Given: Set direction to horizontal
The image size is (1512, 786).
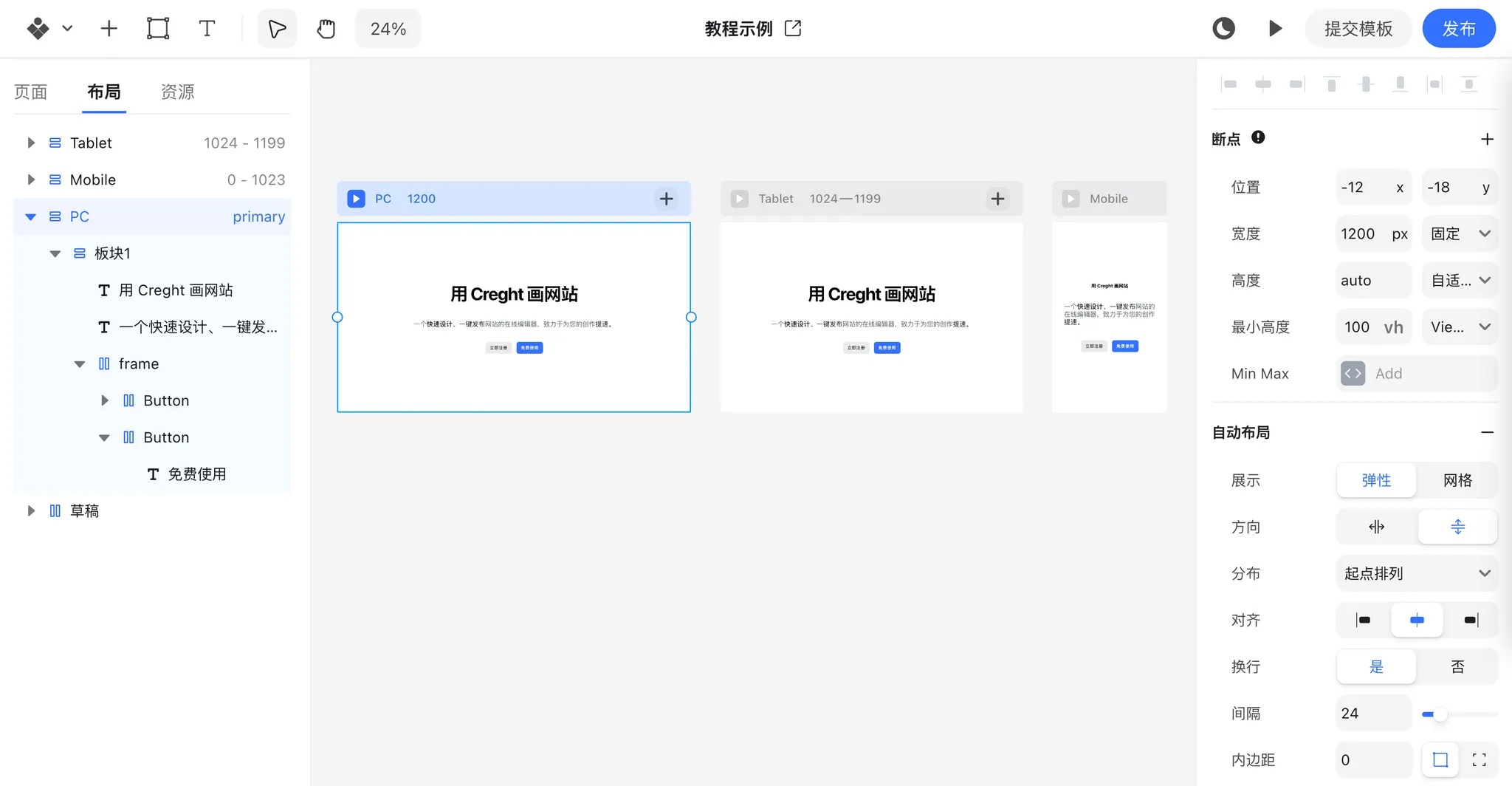Looking at the screenshot, I should click(x=1376, y=527).
